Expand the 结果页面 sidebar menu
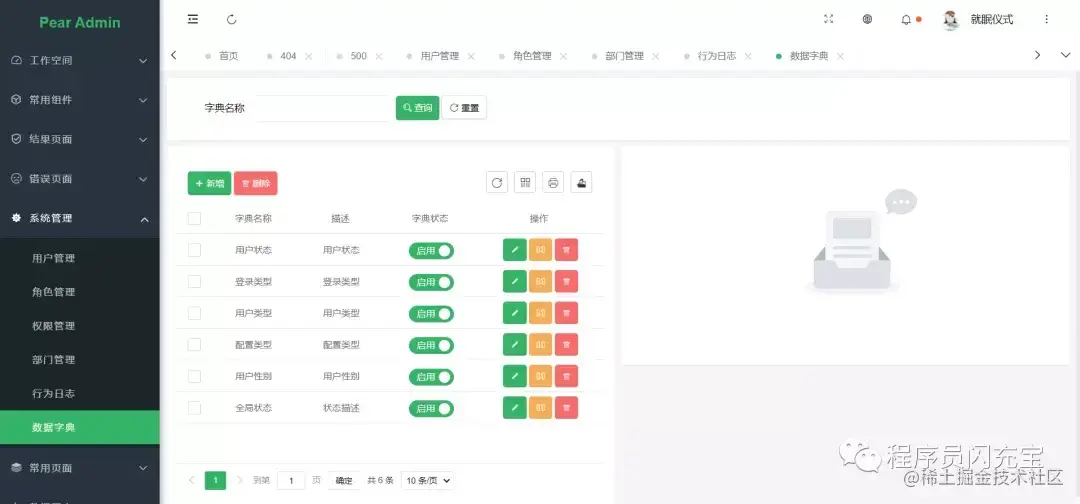 pos(80,139)
